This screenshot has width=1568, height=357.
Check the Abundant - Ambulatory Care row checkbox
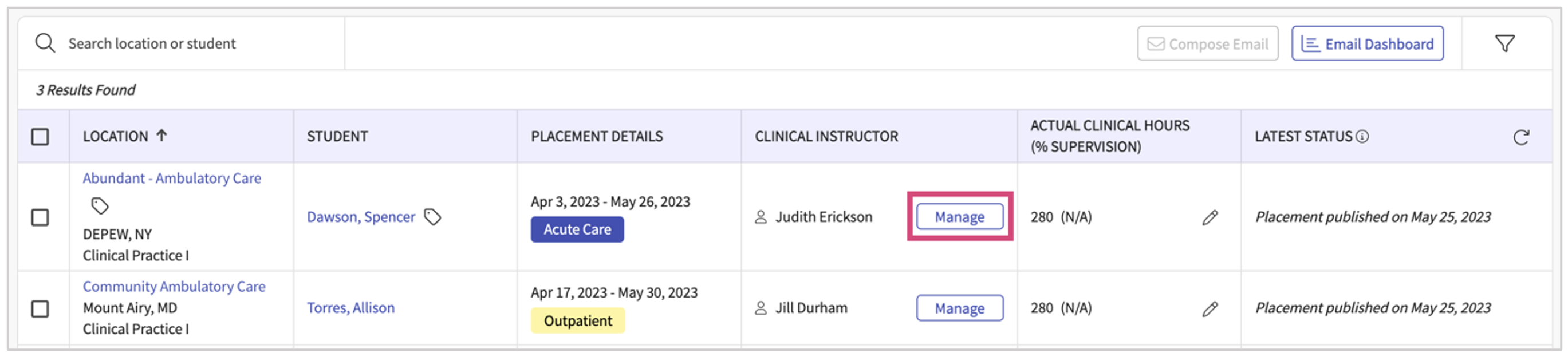coord(40,218)
